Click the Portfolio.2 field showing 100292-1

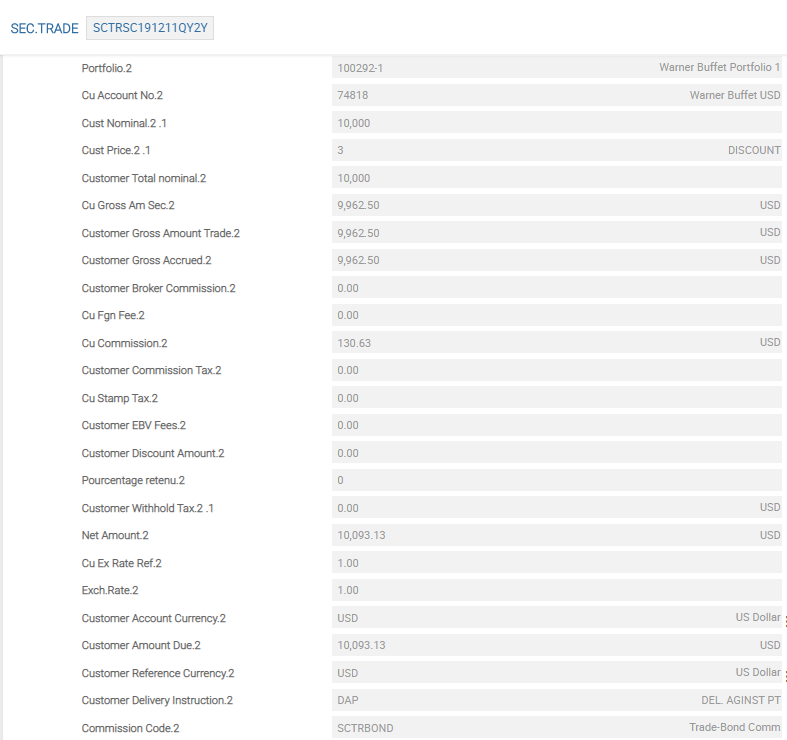point(556,68)
